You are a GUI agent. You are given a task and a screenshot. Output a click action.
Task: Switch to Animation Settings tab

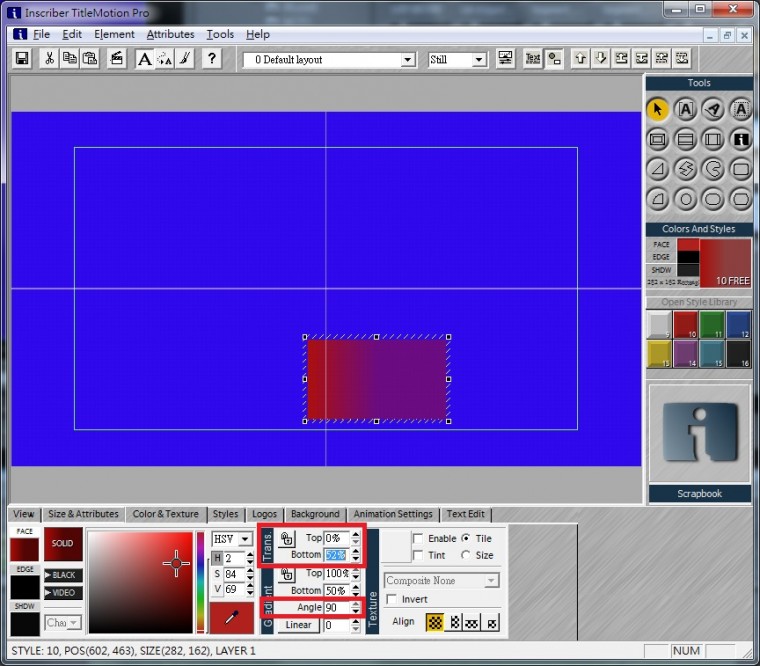click(x=393, y=514)
